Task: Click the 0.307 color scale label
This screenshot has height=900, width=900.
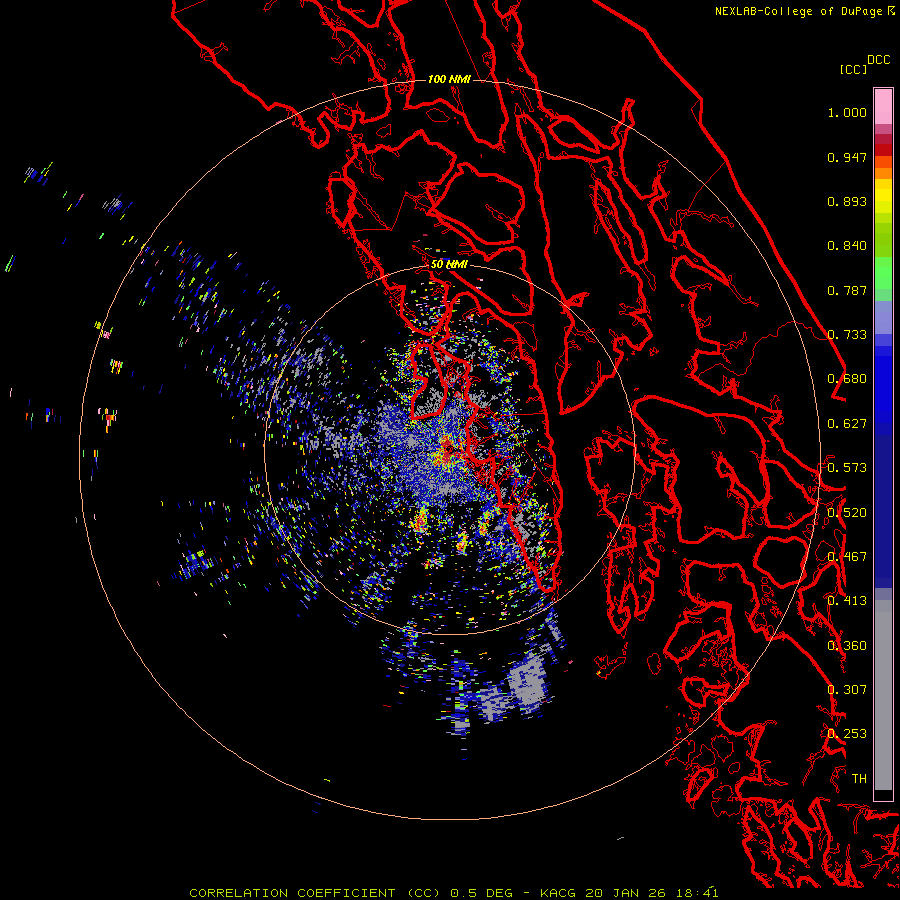Action: pyautogui.click(x=847, y=690)
